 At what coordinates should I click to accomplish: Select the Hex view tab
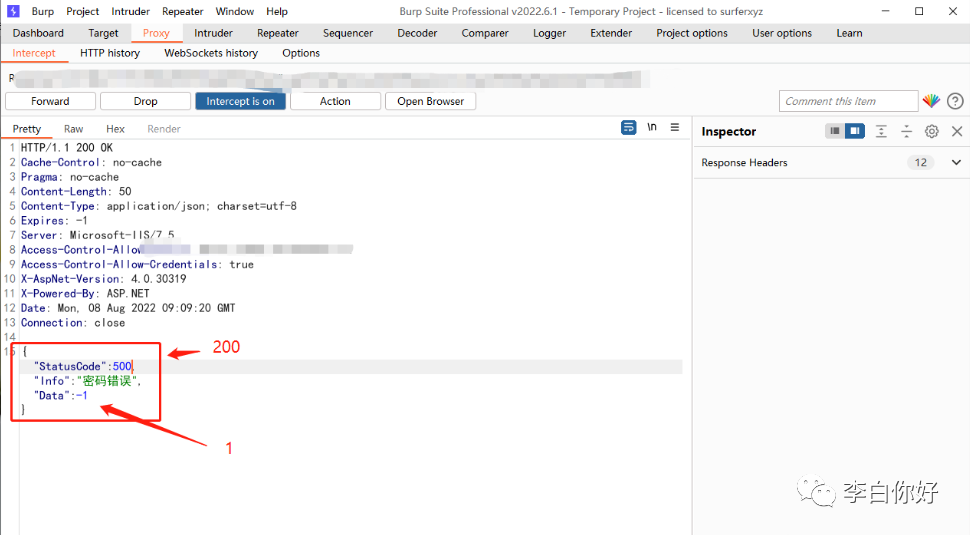tap(115, 129)
